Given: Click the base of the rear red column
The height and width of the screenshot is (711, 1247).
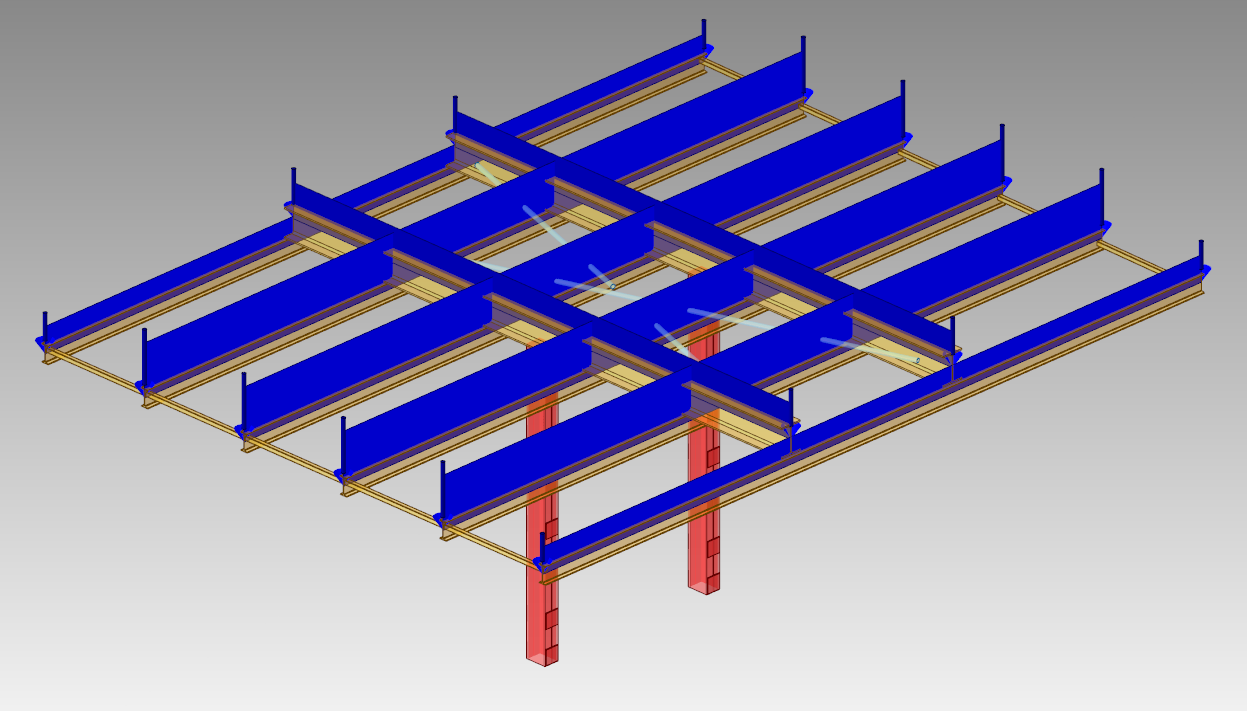Looking at the screenshot, I should click(702, 587).
